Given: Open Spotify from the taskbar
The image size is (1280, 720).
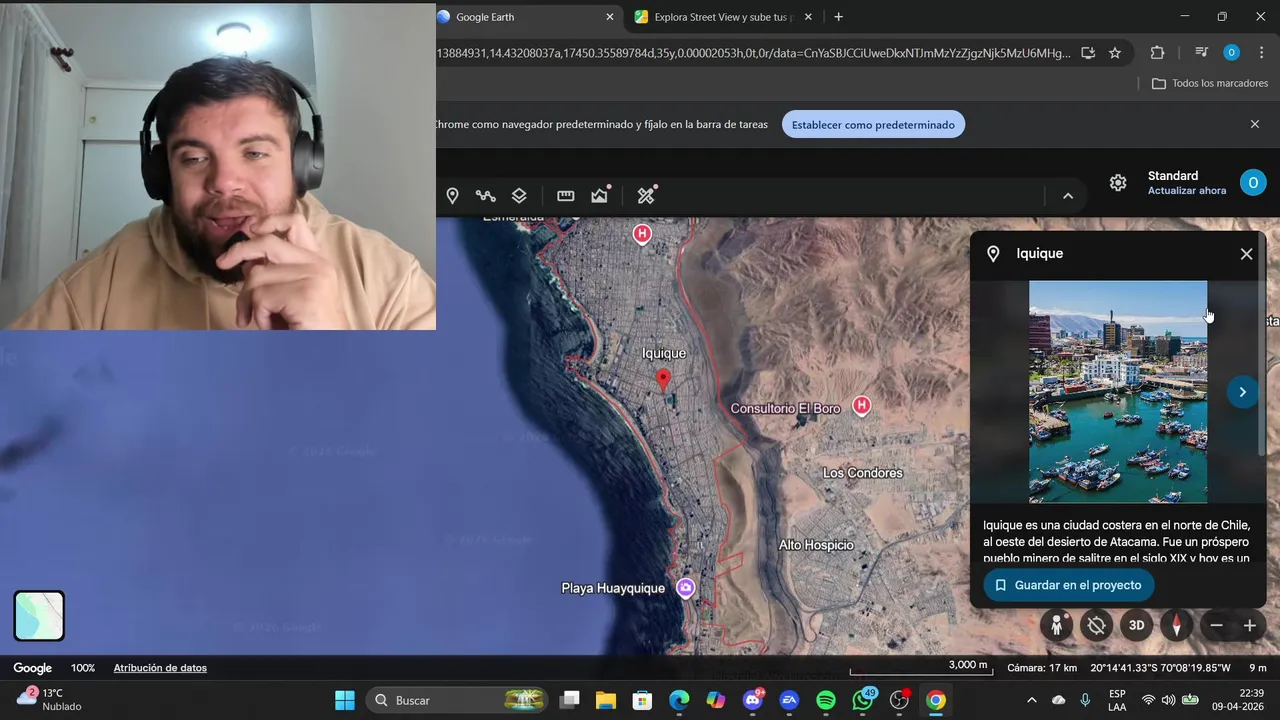Looking at the screenshot, I should [826, 700].
